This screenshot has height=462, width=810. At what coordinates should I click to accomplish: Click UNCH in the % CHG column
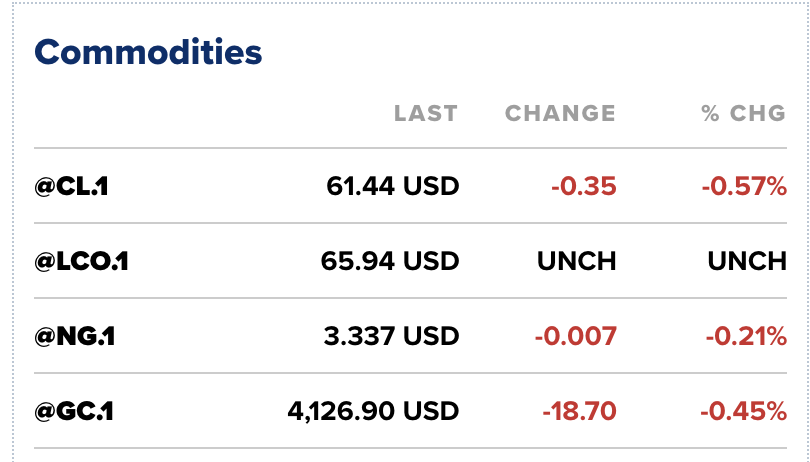click(747, 261)
